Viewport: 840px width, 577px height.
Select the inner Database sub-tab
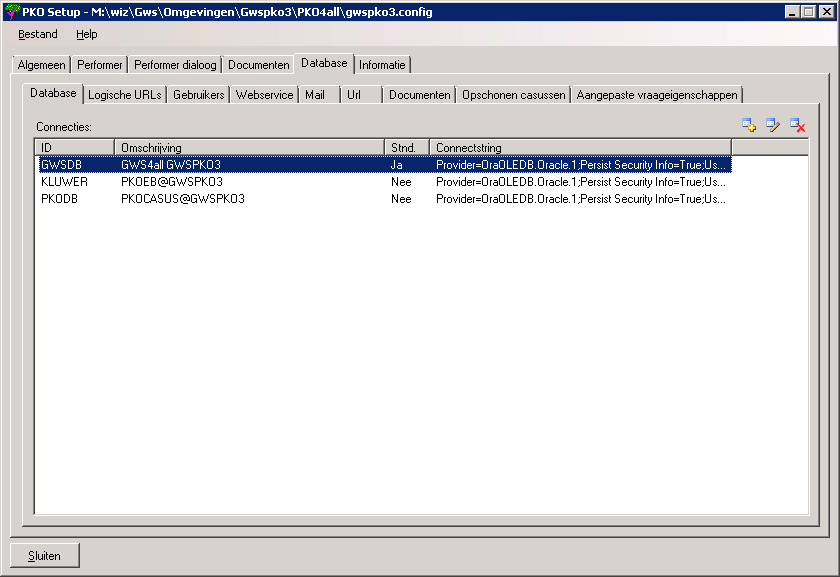[x=53, y=93]
